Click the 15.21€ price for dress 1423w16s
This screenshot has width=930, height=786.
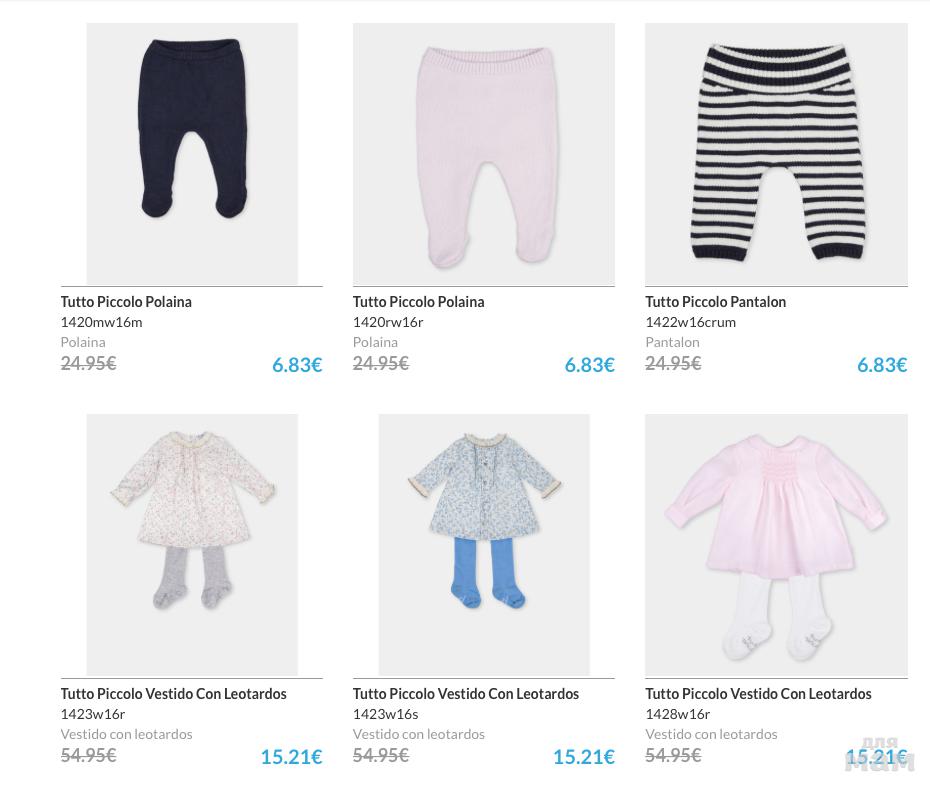(583, 757)
